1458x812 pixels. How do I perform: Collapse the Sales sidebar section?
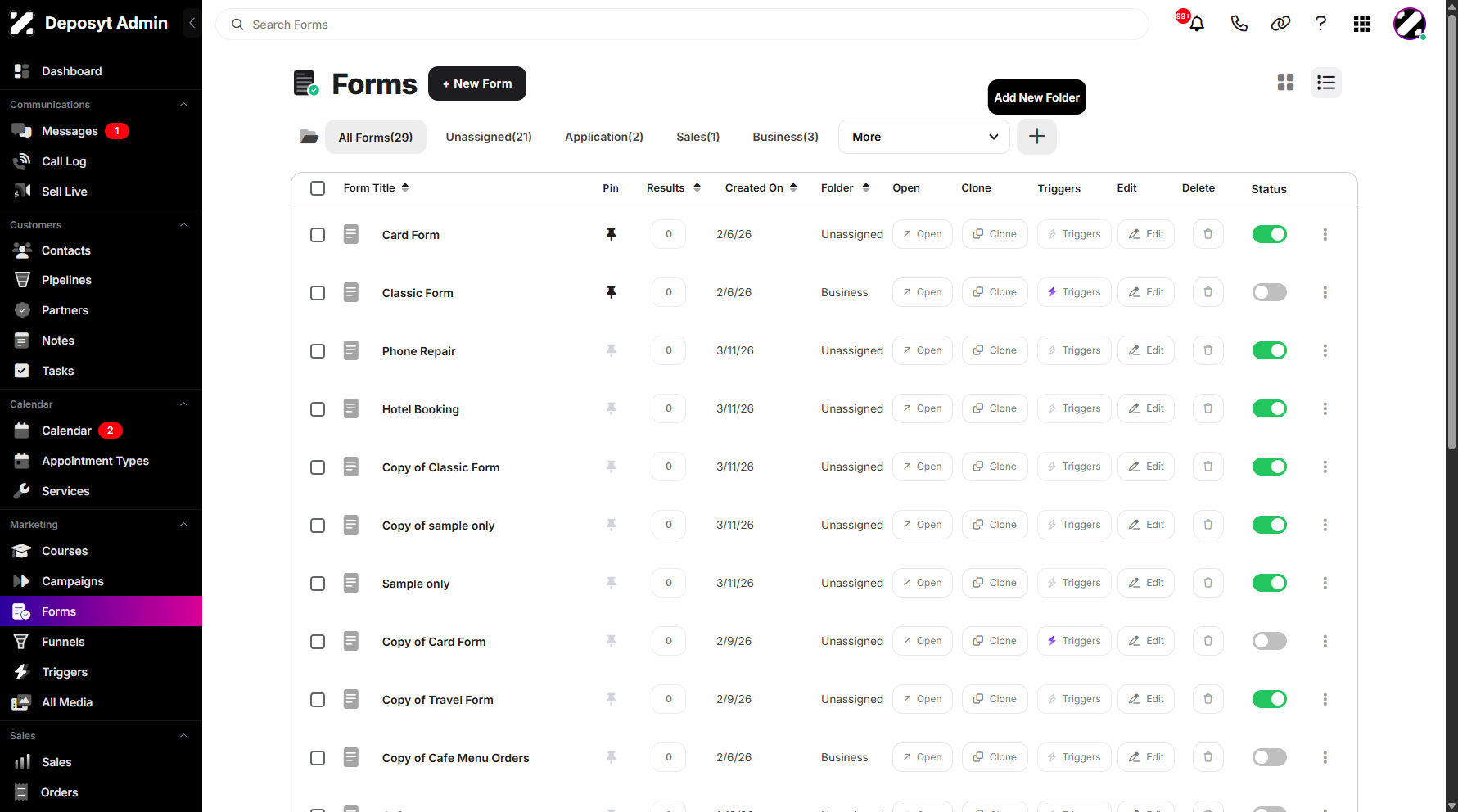coord(183,736)
